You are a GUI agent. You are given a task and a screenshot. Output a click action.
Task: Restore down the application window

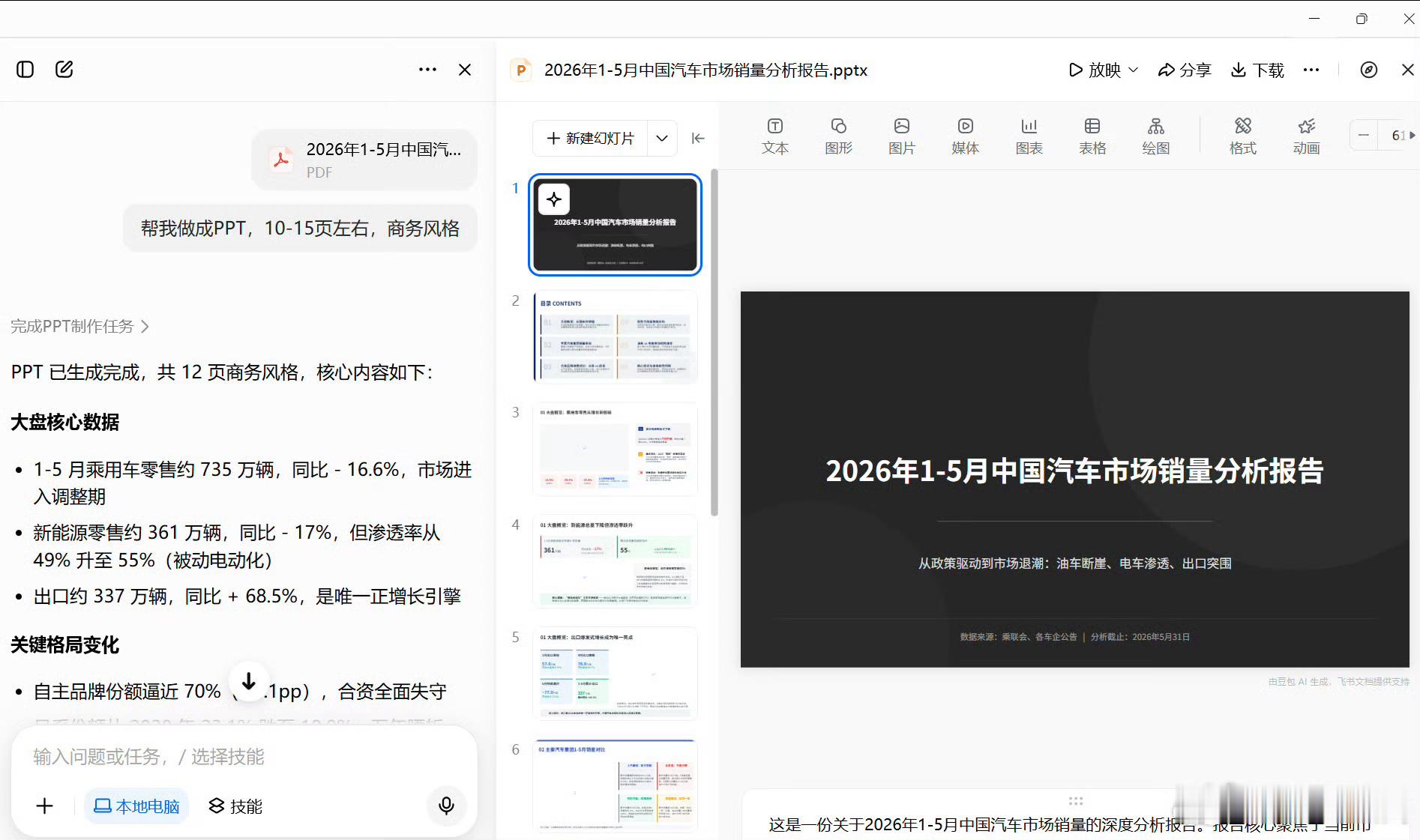(1362, 19)
